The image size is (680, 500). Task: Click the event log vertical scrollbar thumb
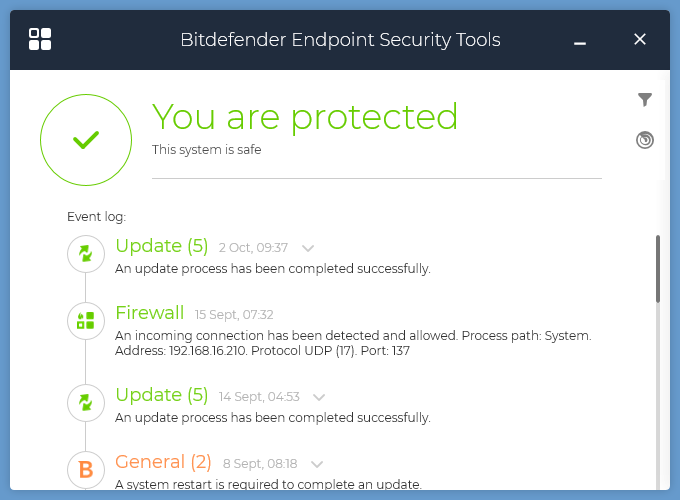point(657,268)
